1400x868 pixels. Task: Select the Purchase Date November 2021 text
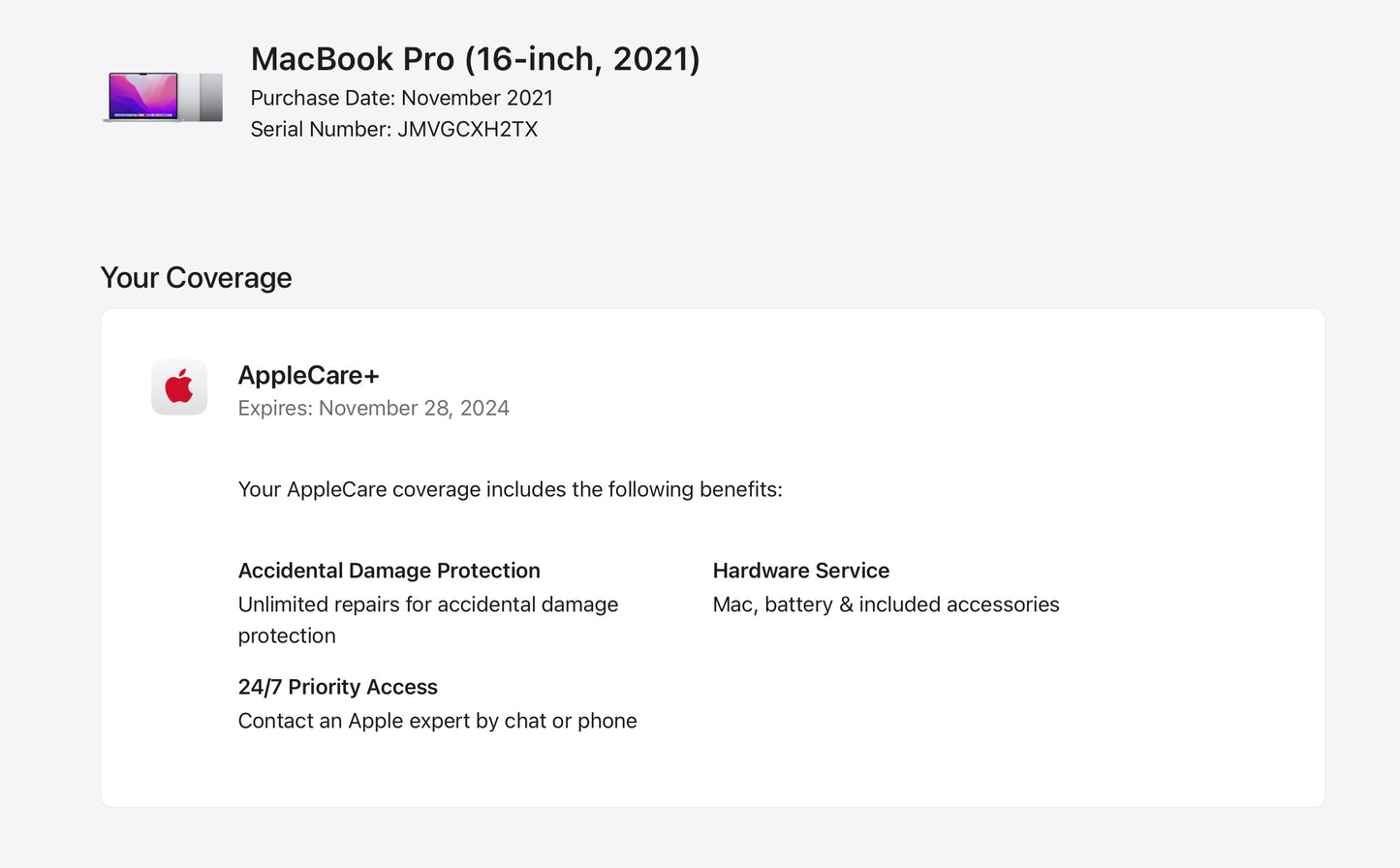pyautogui.click(x=401, y=98)
